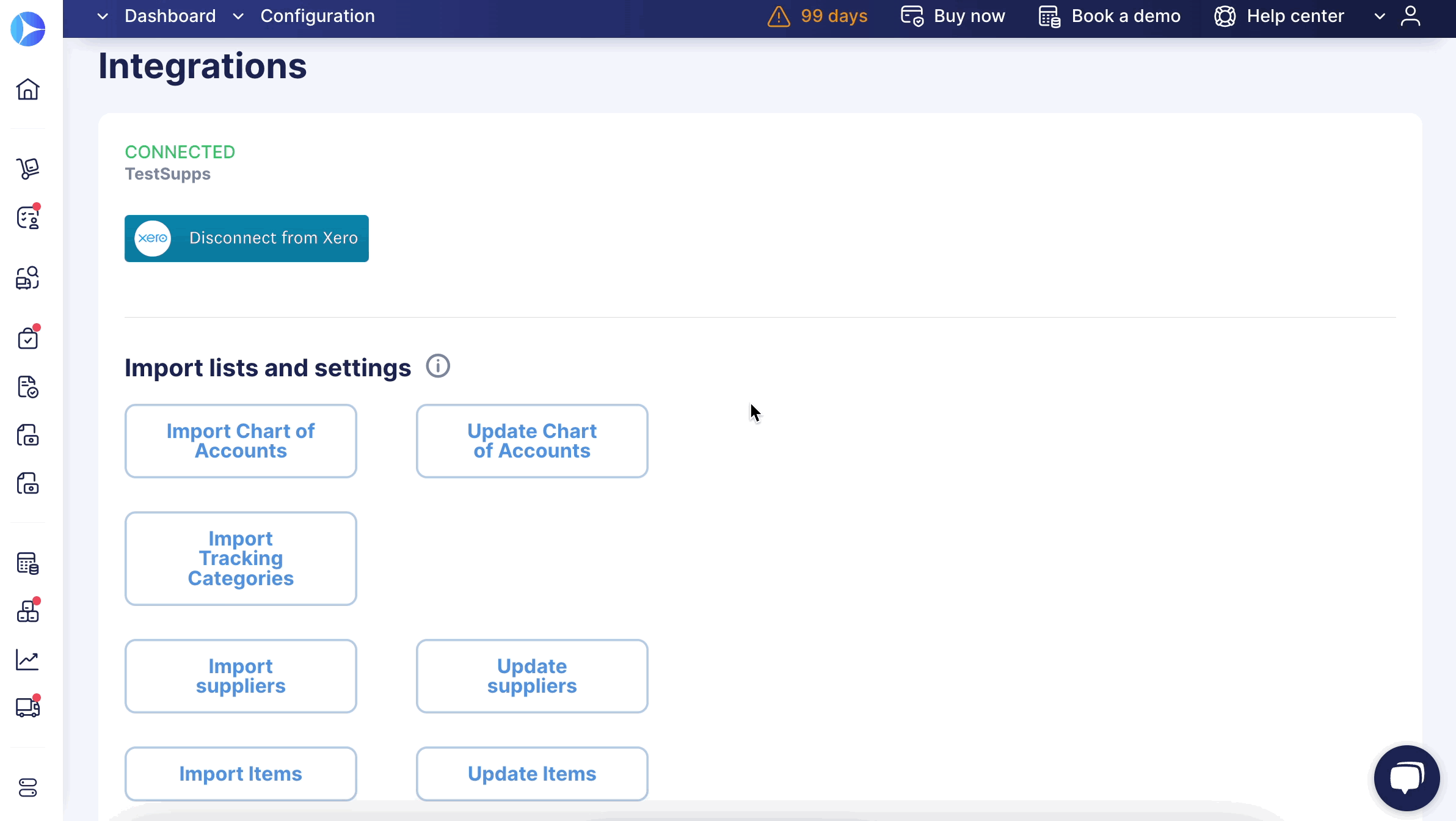1456x821 pixels.
Task: Expand the chevron beside the user profile
Action: click(1380, 16)
